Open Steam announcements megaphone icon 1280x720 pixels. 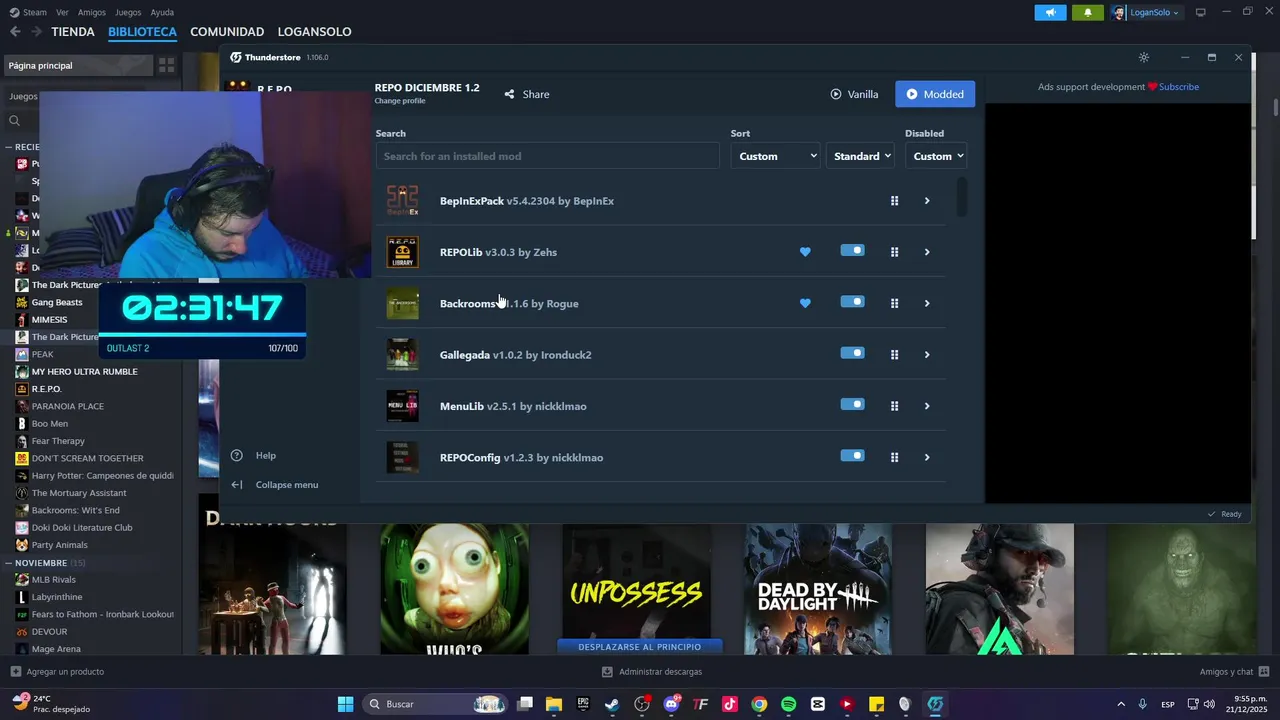1050,13
